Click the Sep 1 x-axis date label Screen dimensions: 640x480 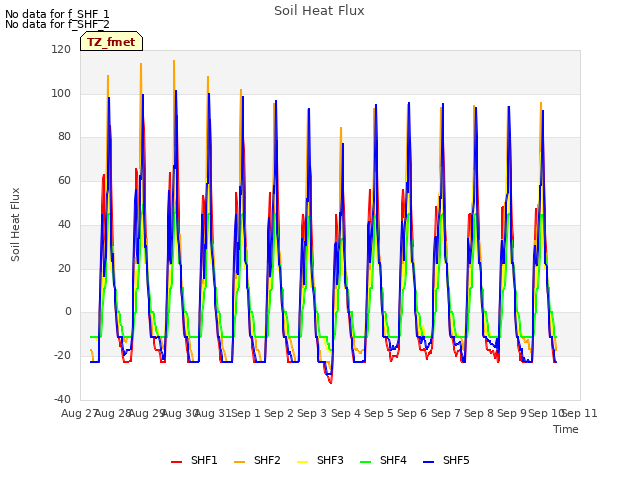(x=246, y=413)
